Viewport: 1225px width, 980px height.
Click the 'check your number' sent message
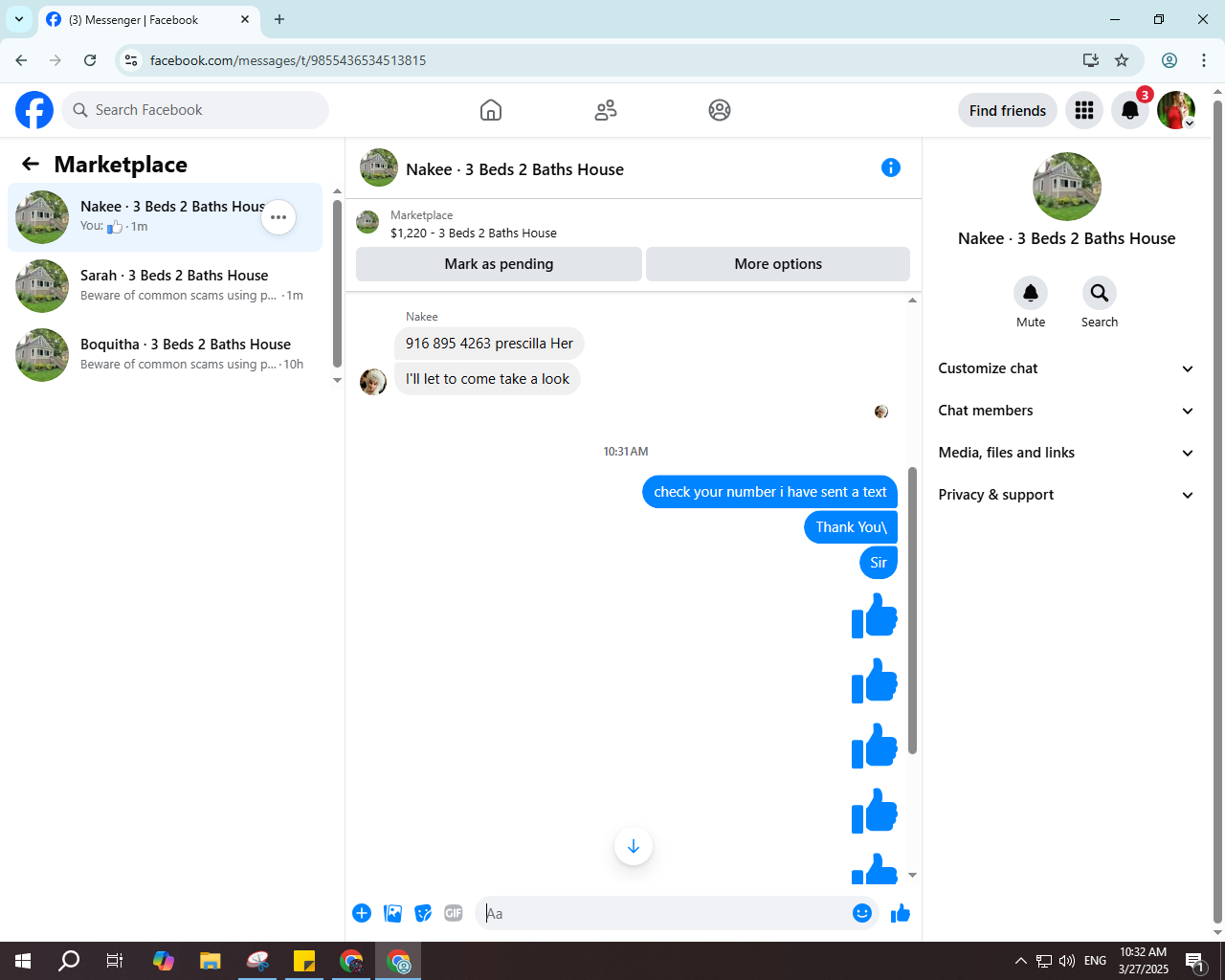point(770,492)
